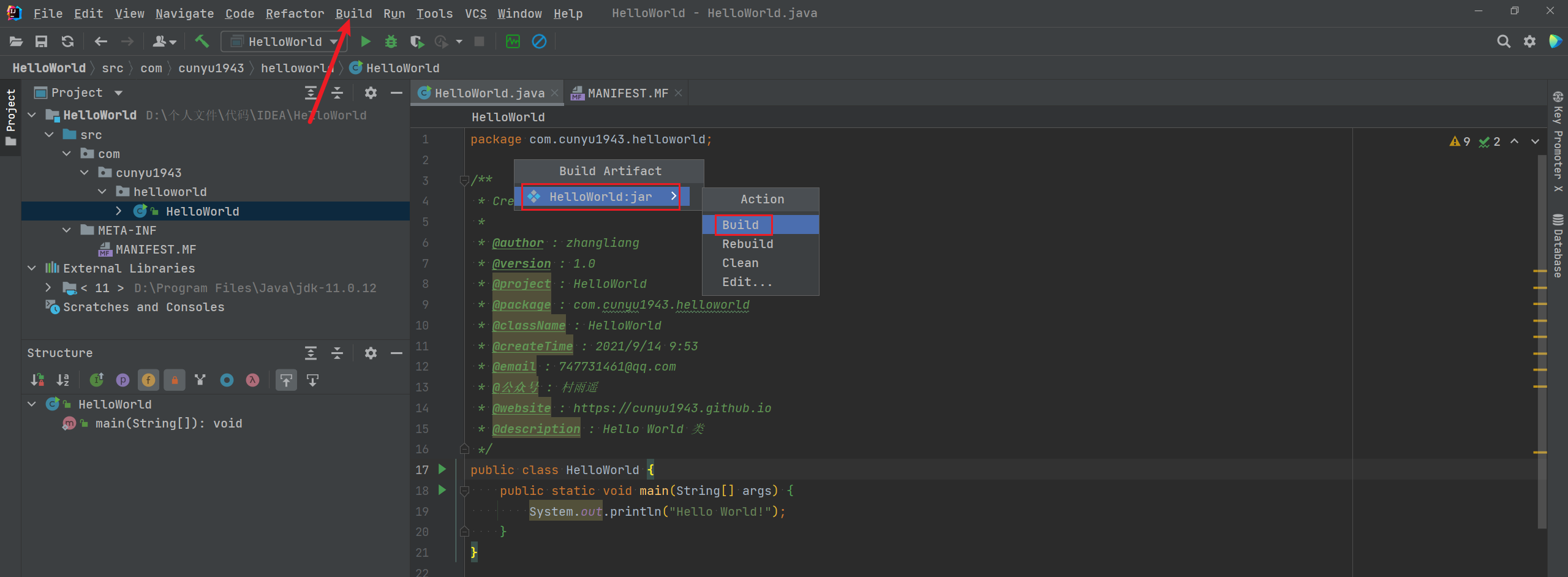Open the Build menu

click(x=353, y=13)
